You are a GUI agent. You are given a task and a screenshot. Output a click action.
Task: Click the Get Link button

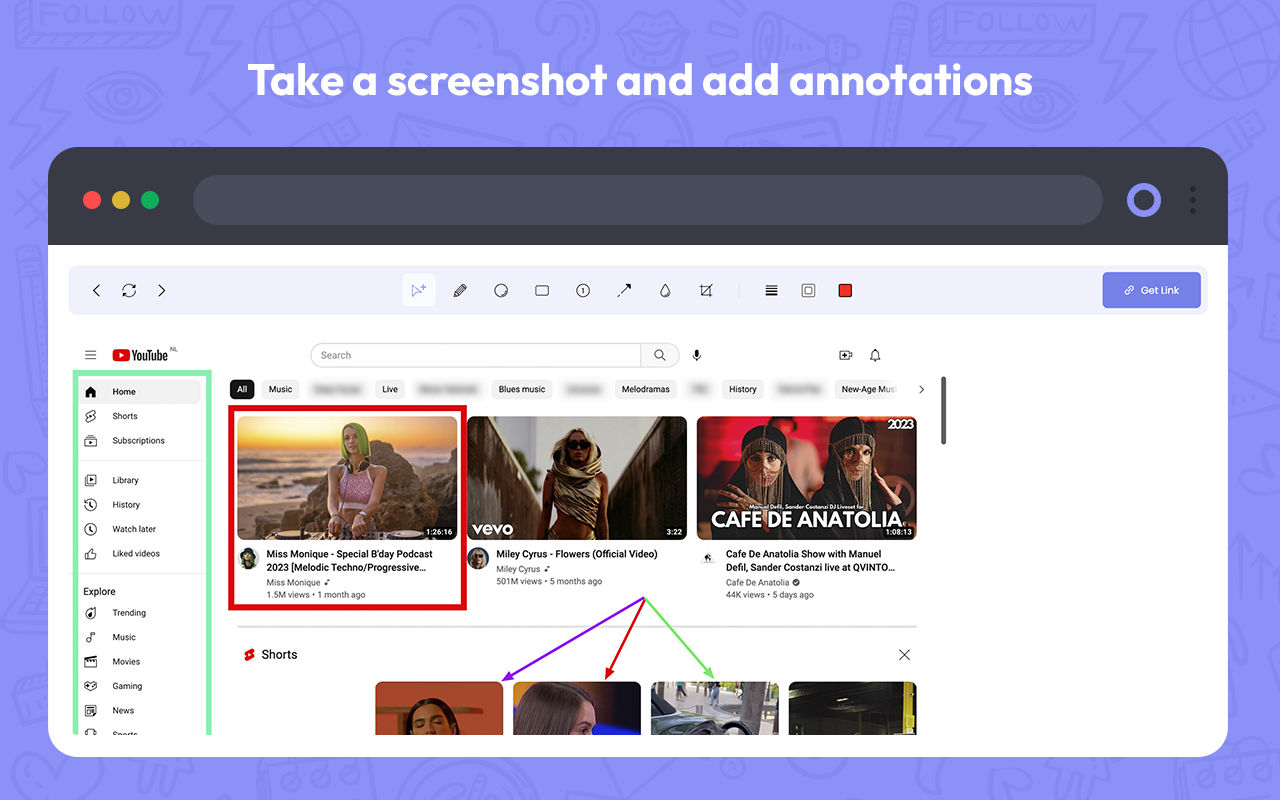click(x=1151, y=290)
